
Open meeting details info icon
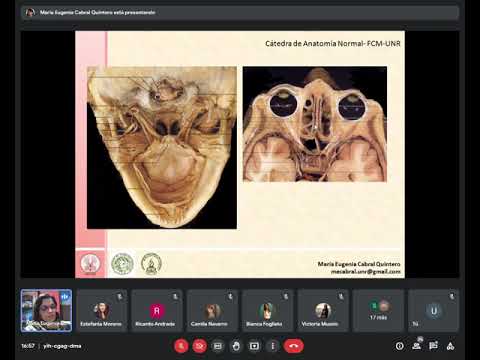[399, 346]
